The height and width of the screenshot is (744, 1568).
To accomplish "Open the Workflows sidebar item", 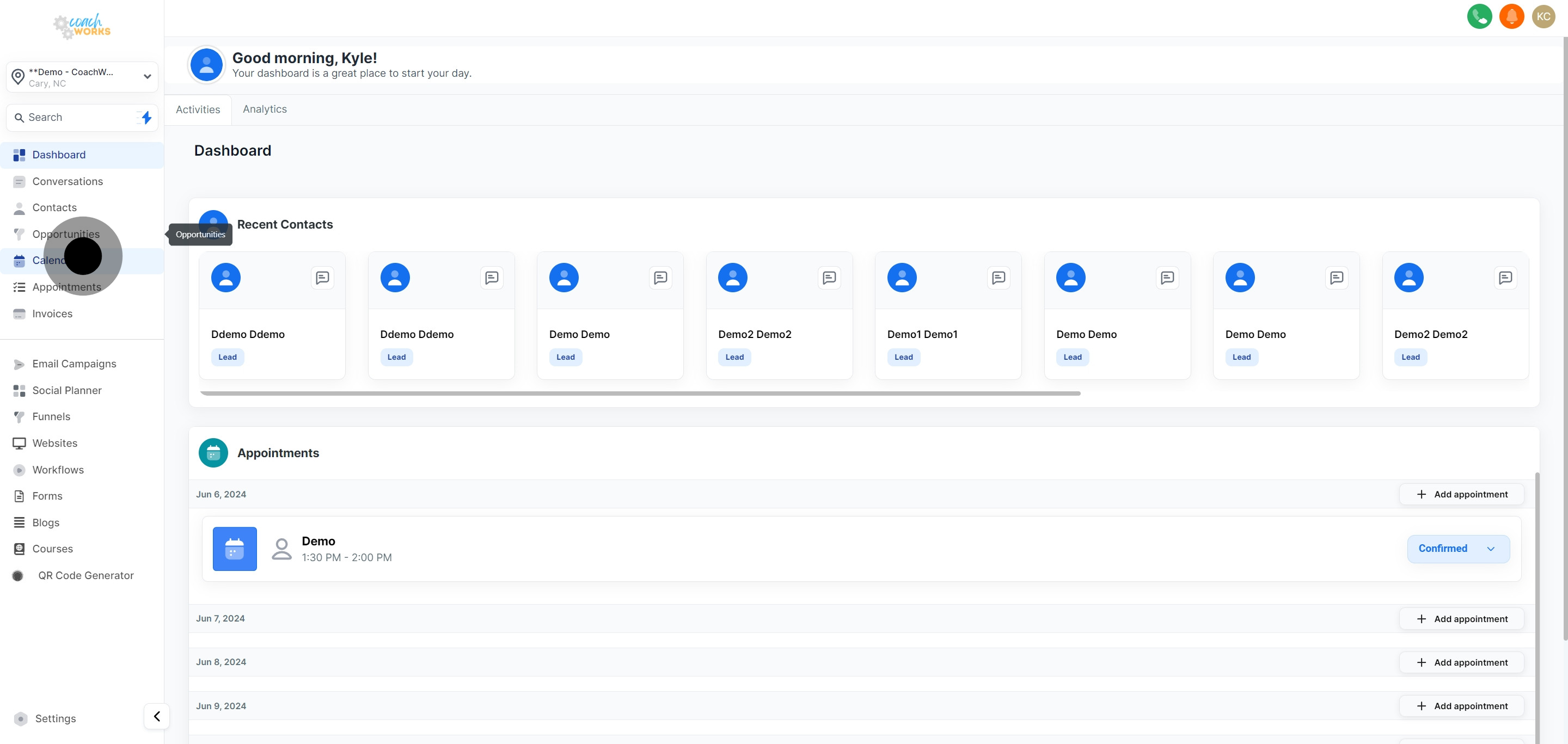I will coord(58,470).
